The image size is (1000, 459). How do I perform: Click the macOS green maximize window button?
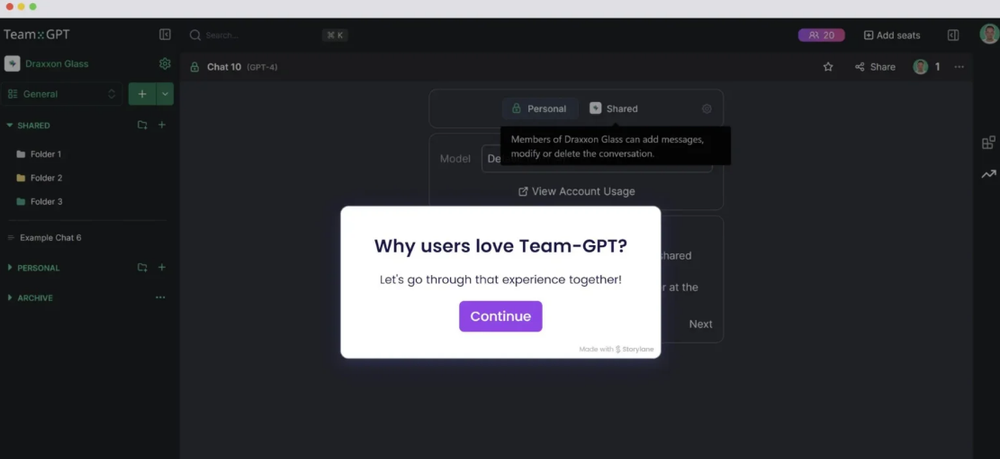pos(33,6)
